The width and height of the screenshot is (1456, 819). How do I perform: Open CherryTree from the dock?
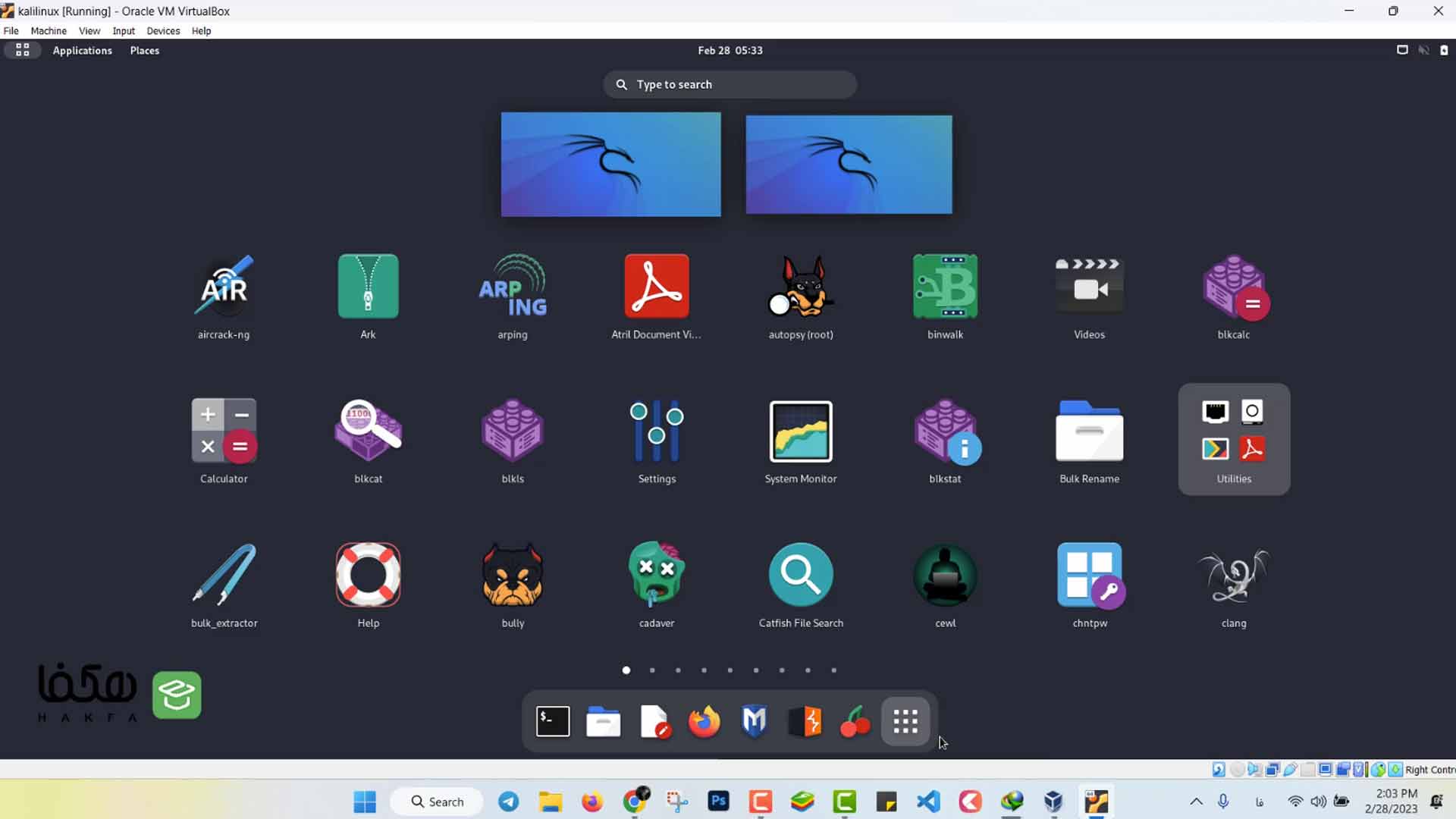point(855,721)
